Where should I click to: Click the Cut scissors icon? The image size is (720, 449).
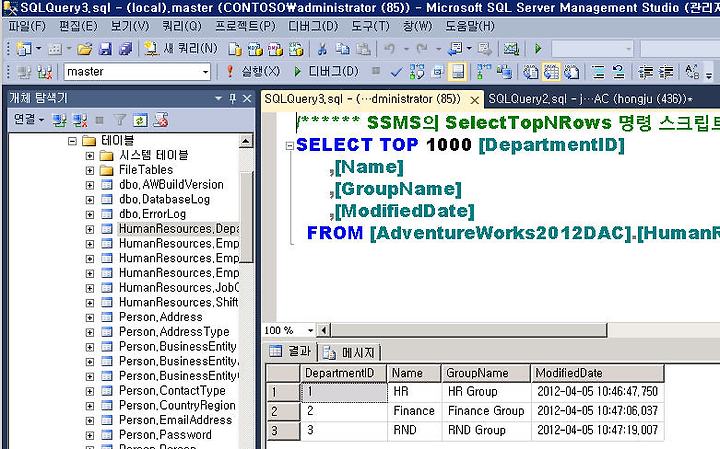(322, 49)
